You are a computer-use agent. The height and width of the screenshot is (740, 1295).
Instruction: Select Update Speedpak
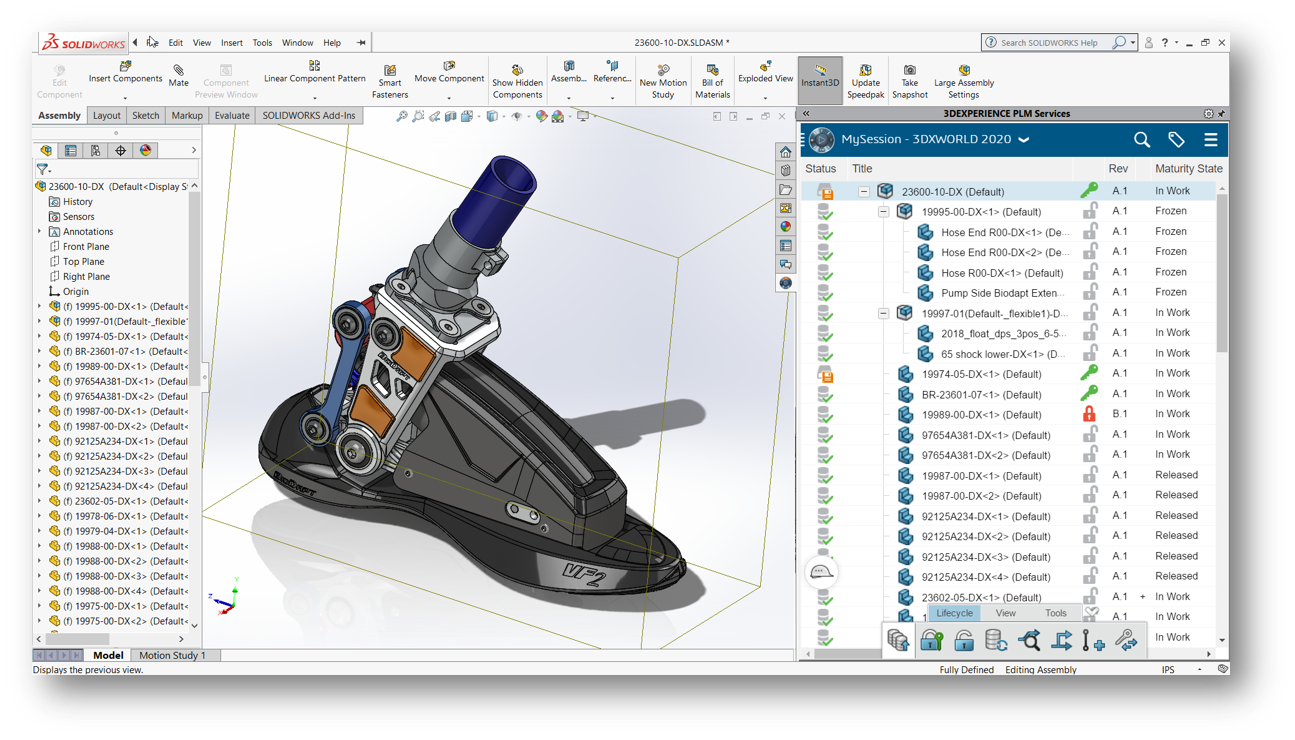866,78
